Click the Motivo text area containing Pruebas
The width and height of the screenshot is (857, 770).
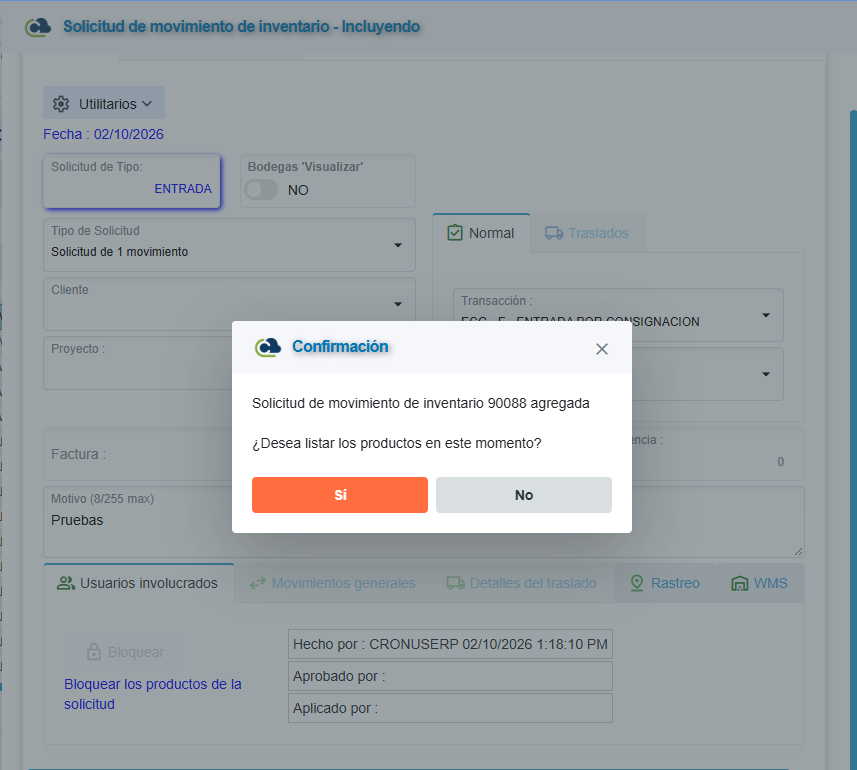click(x=137, y=522)
